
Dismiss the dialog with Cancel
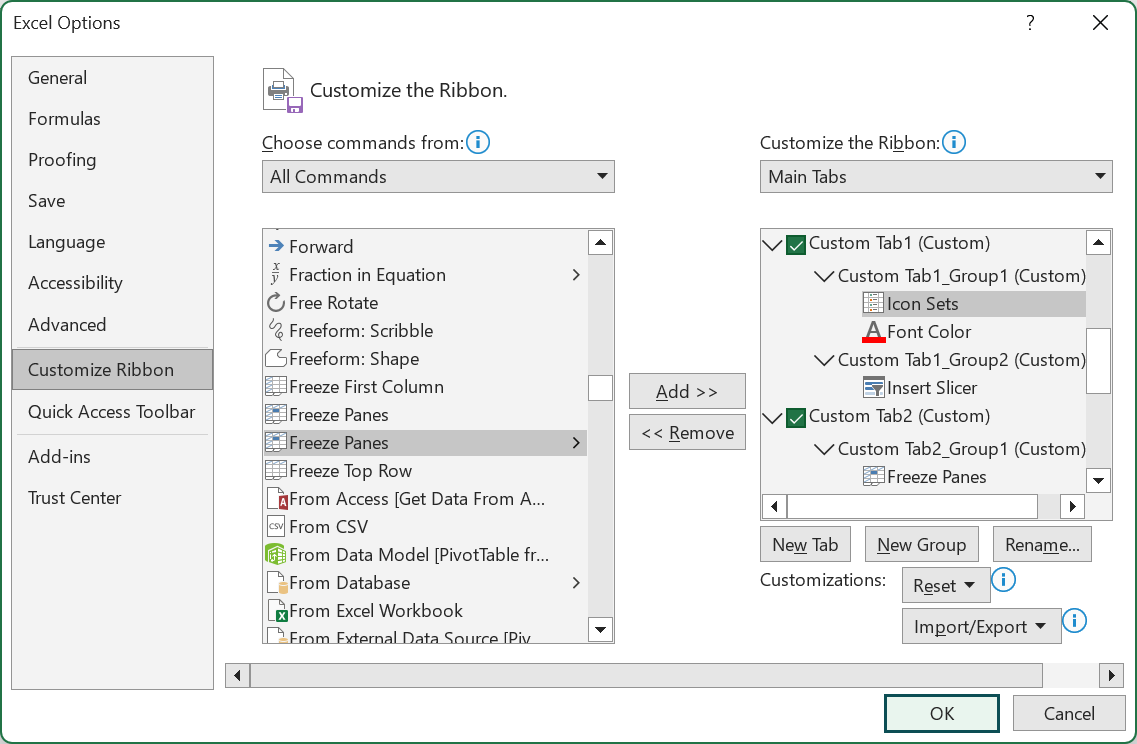coord(1069,714)
